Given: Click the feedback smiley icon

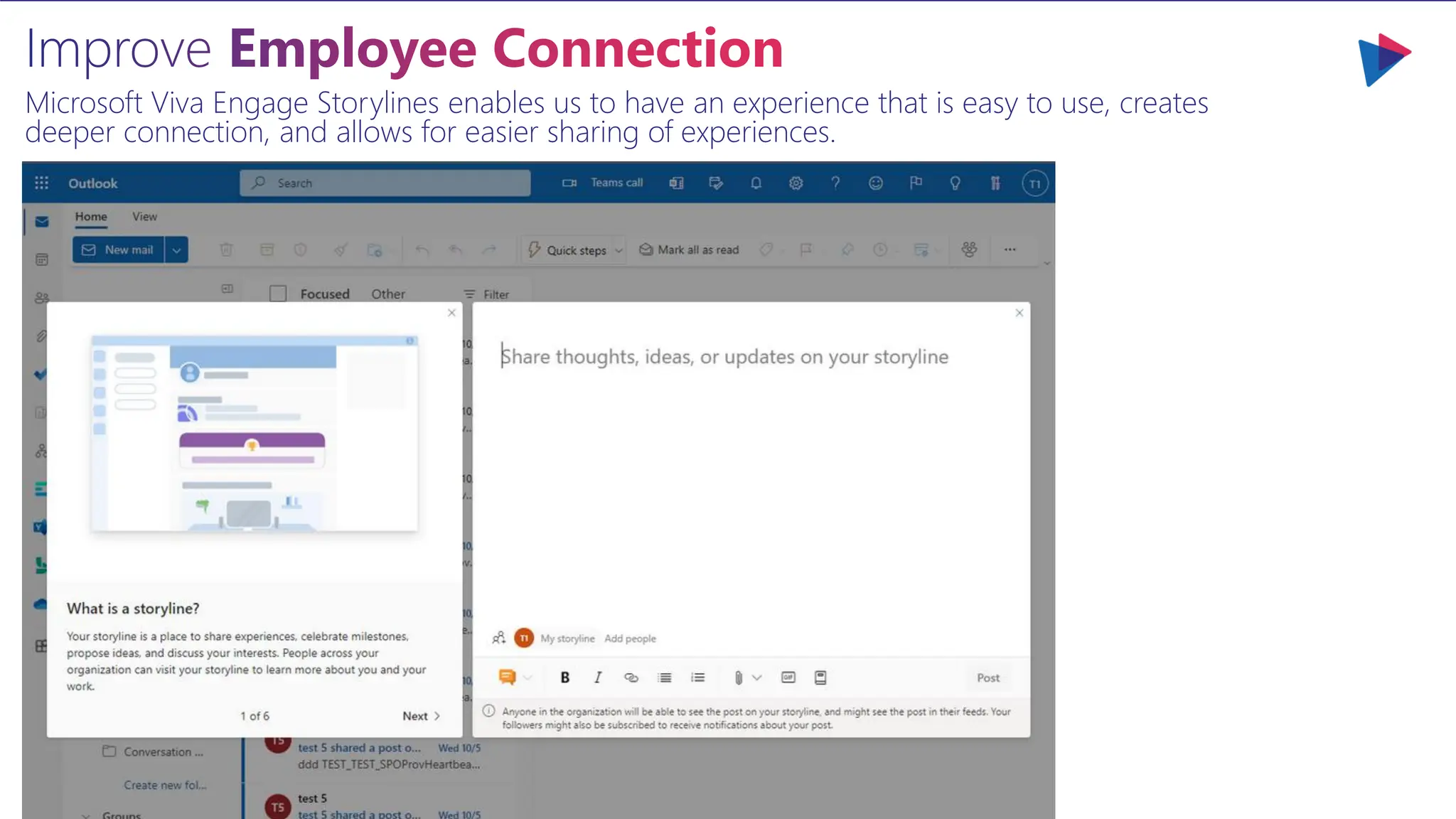Looking at the screenshot, I should (876, 183).
